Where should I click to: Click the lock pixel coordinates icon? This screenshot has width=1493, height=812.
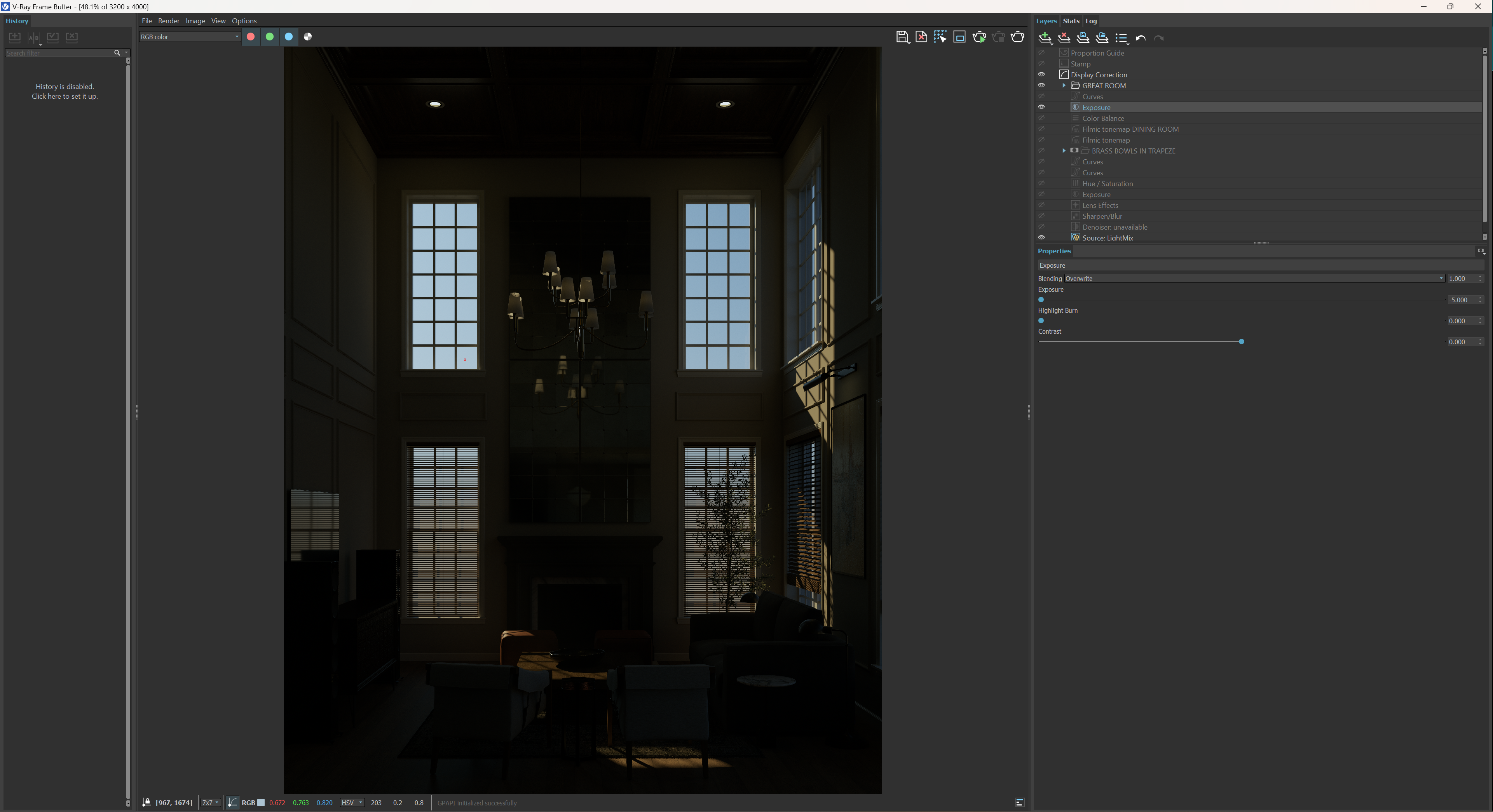[x=147, y=803]
